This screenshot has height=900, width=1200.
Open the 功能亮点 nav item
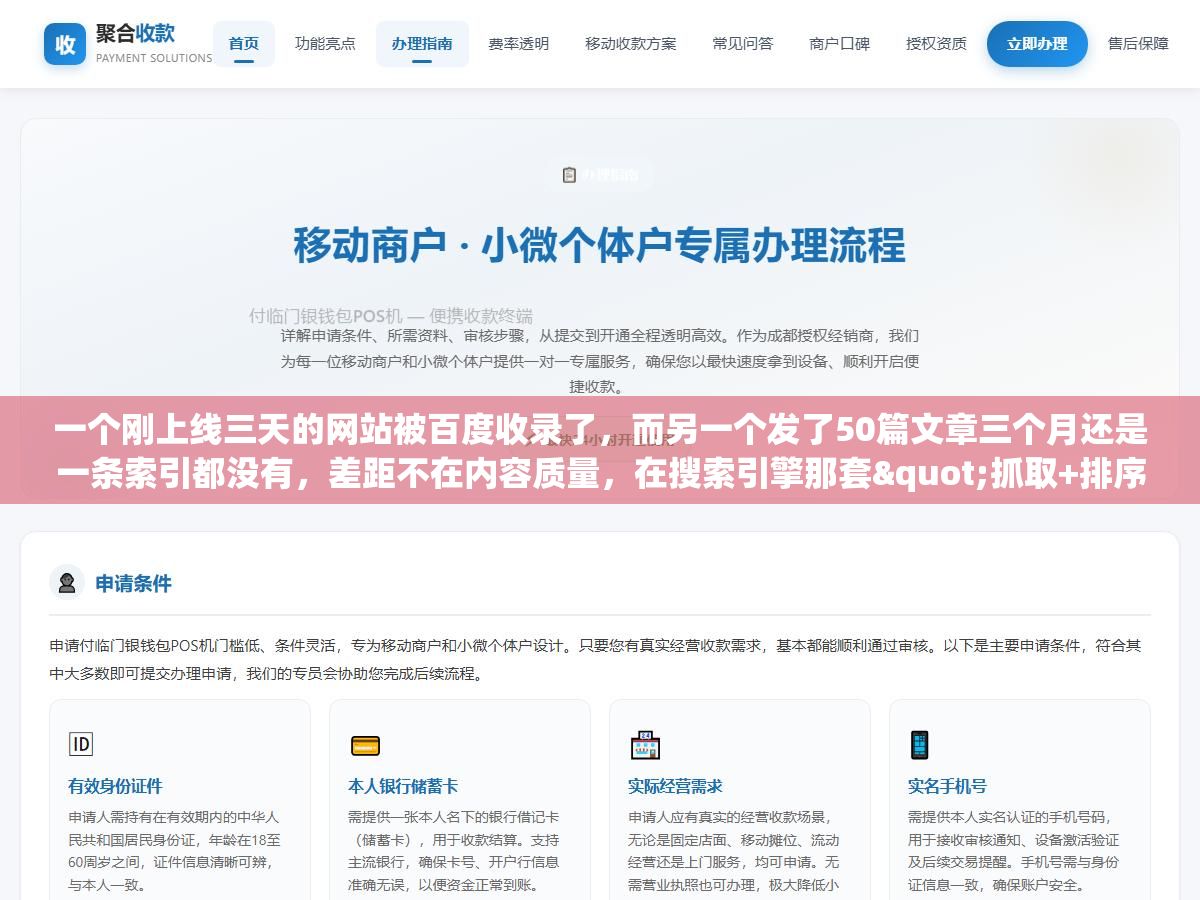[x=325, y=44]
